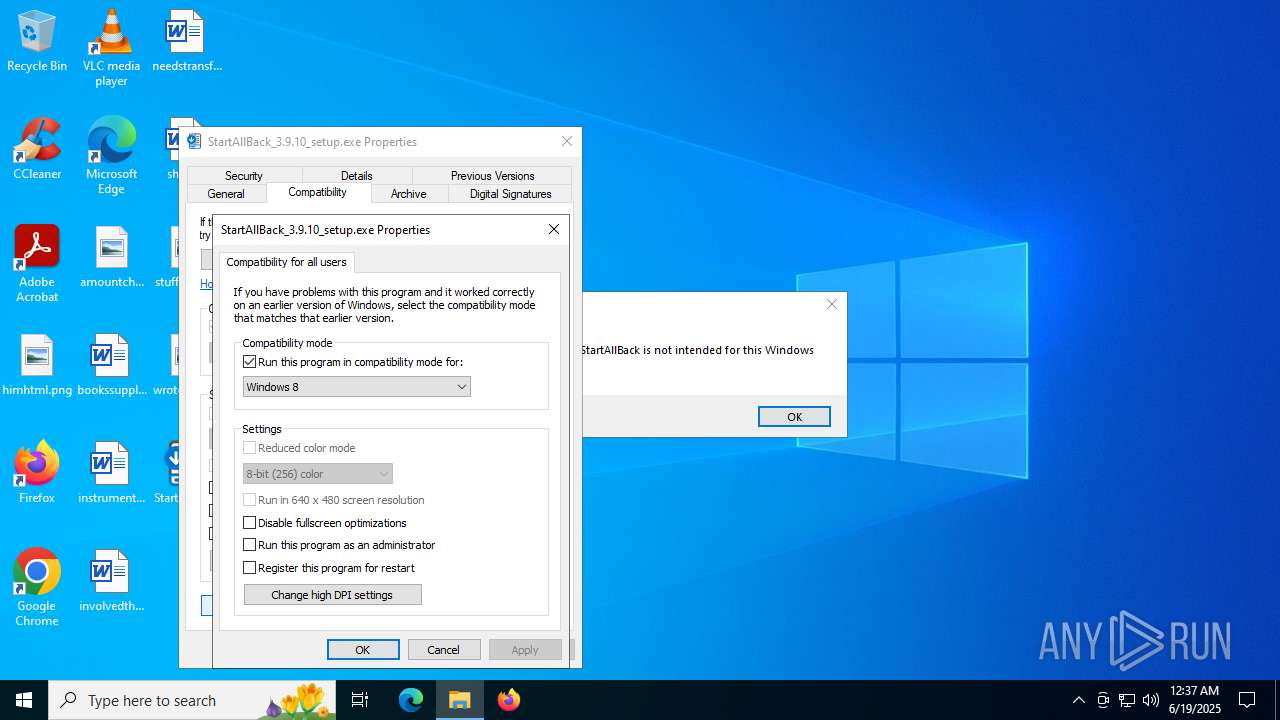
Task: Toggle Run in 640 x 480 screen resolution
Action: [x=250, y=500]
